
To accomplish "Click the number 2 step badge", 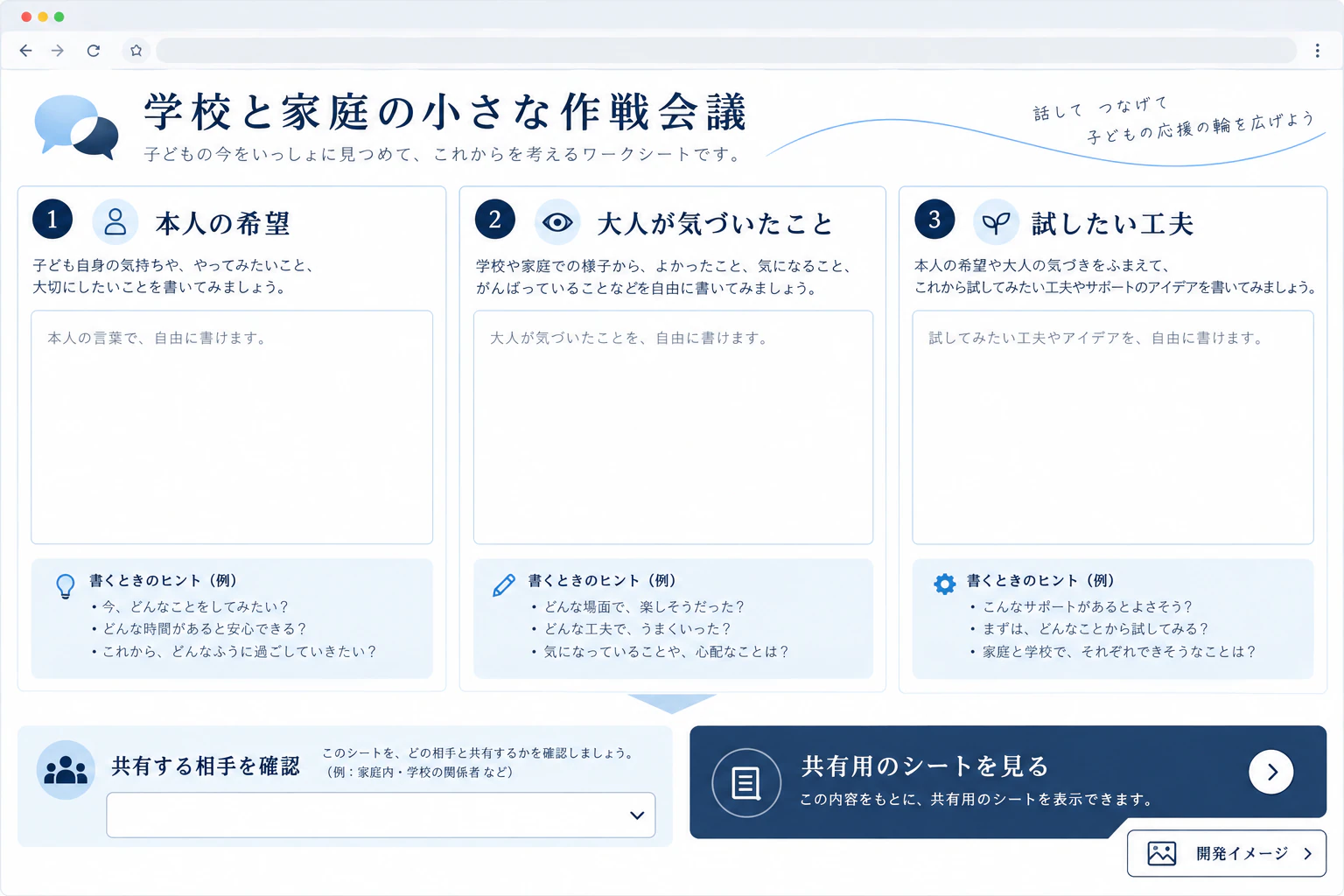I will [495, 220].
